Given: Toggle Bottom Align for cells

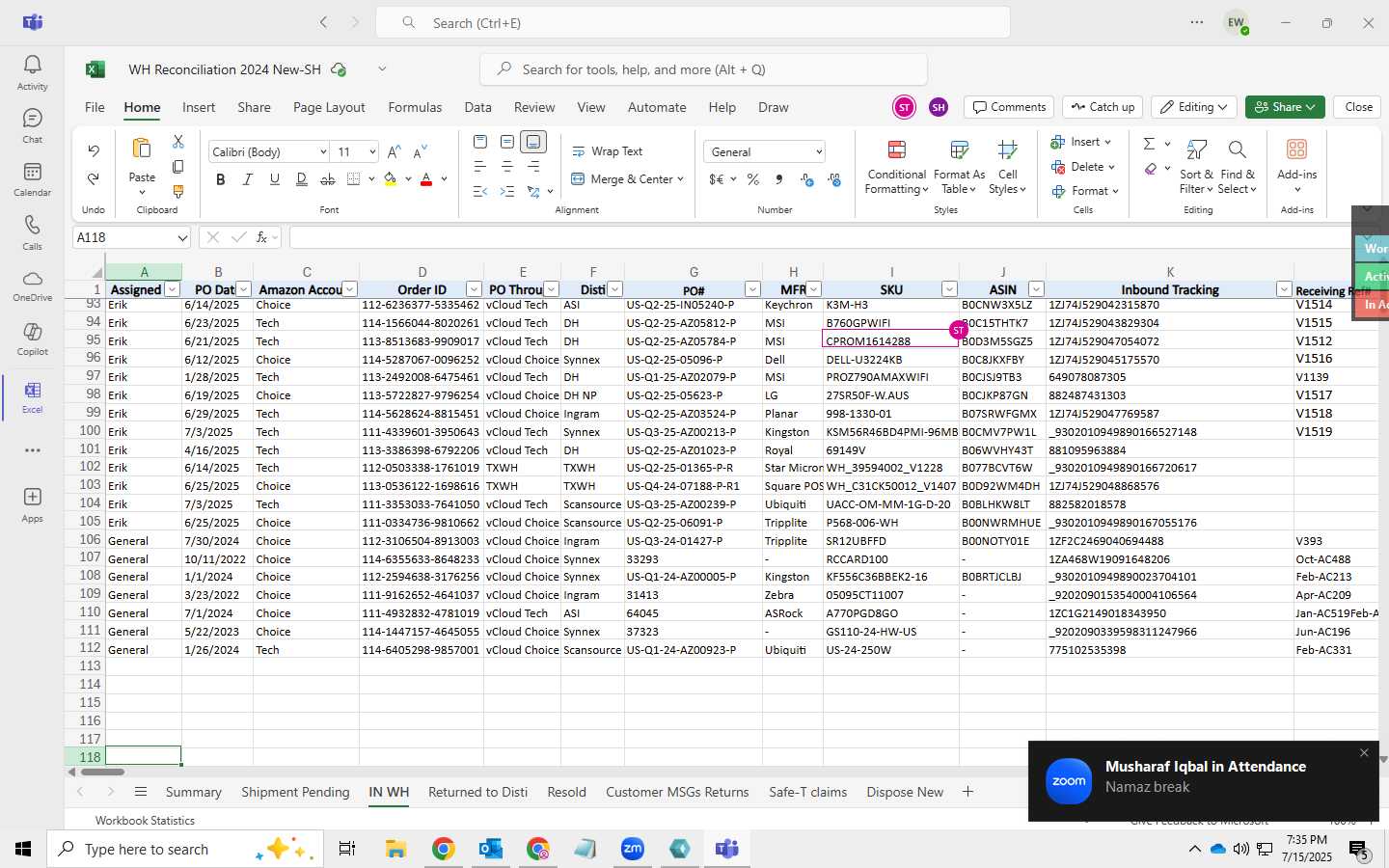Looking at the screenshot, I should pos(533,142).
